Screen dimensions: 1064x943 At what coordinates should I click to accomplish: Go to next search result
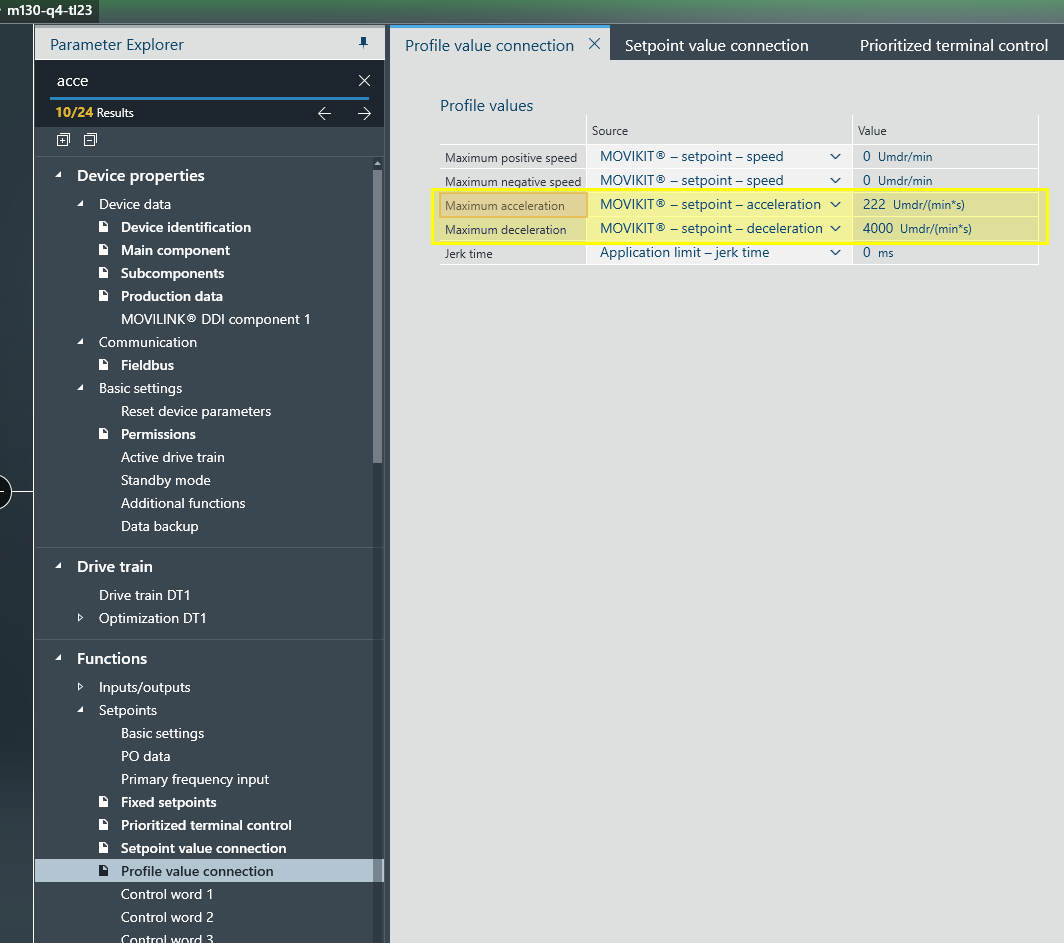pos(364,113)
